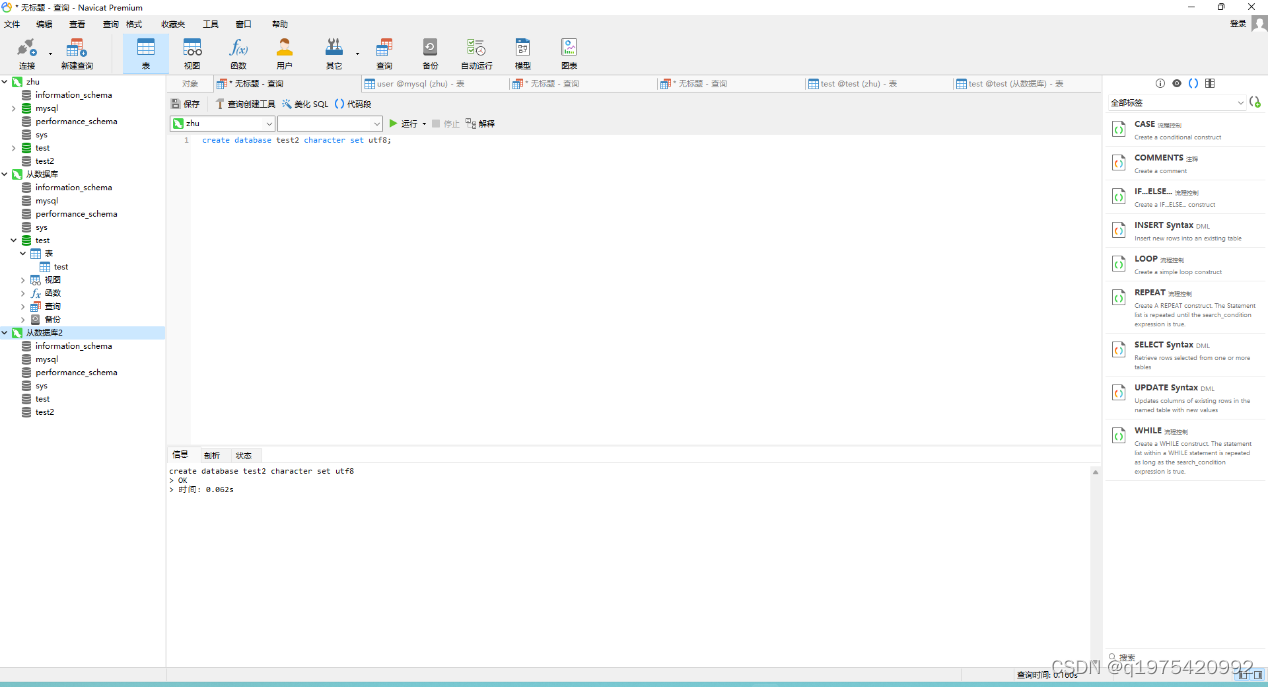Screen dimensions: 1268x687
Task: Click the 运行 run button
Action: 403,124
